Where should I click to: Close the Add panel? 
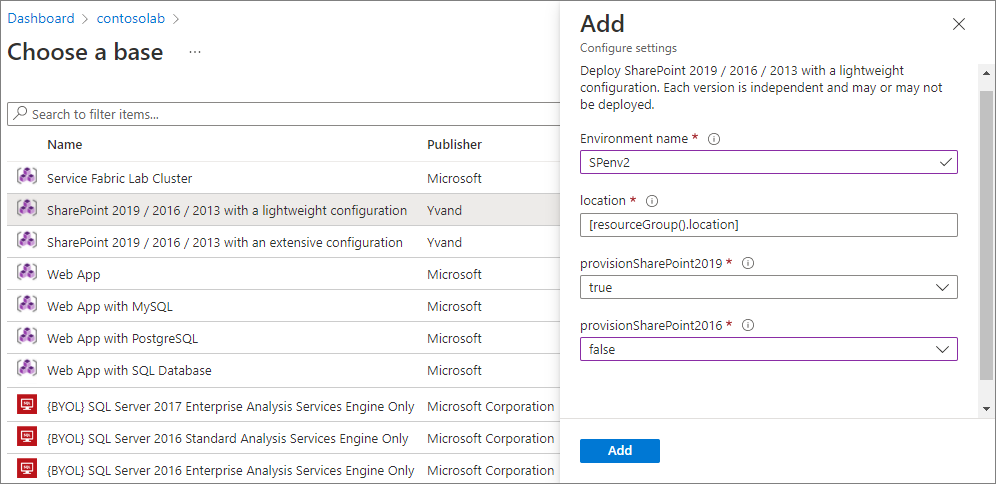[959, 24]
